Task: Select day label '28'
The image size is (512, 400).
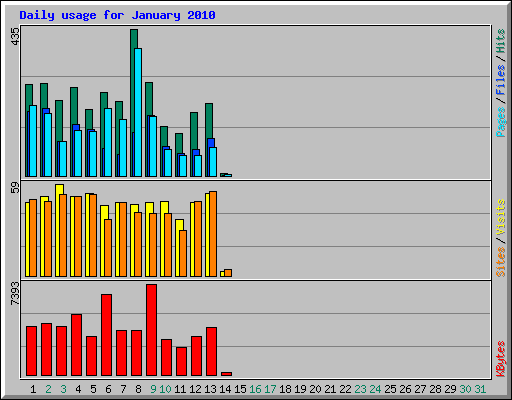Action: 435,389
